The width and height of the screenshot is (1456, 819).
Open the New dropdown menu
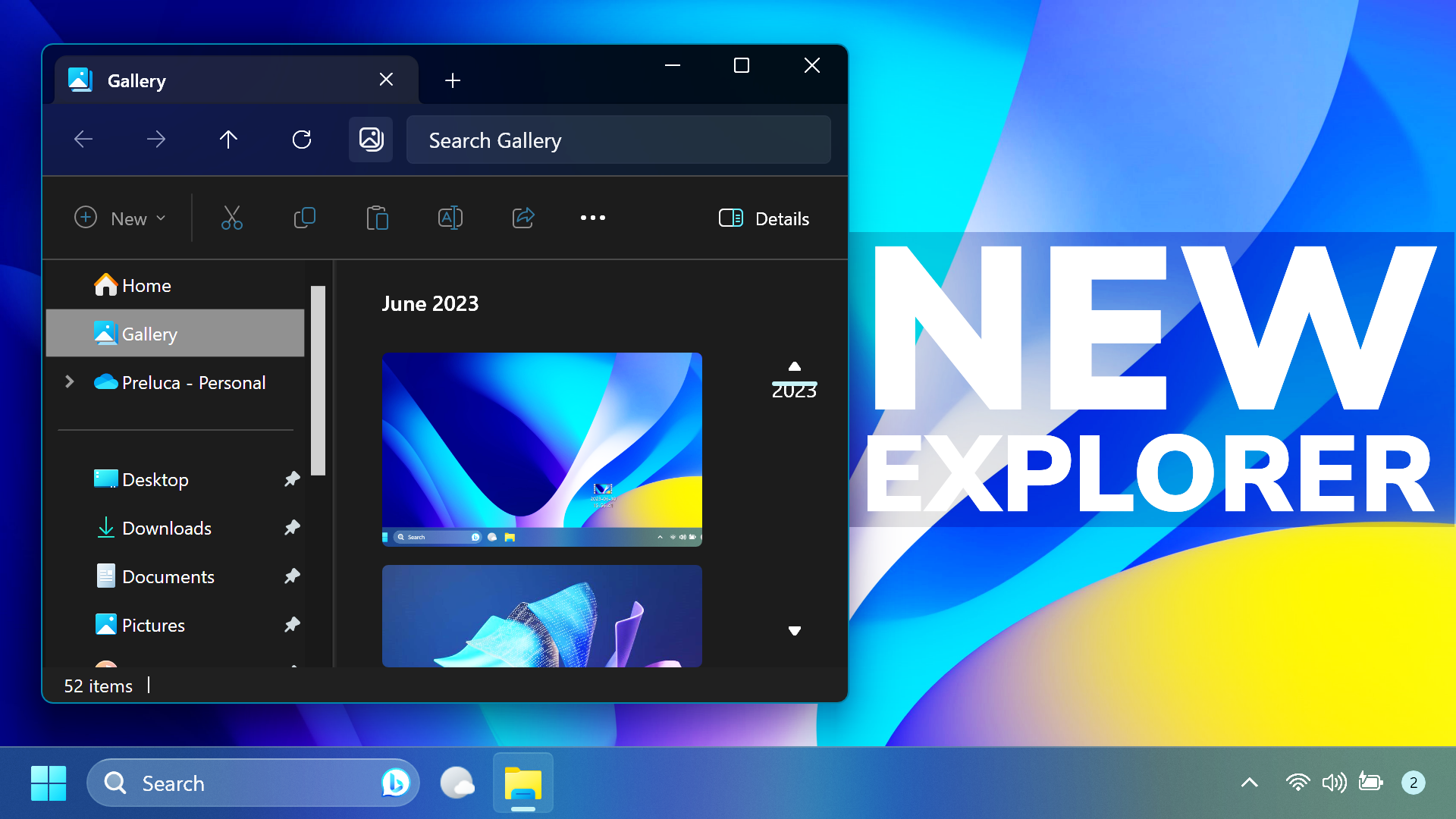click(x=121, y=218)
